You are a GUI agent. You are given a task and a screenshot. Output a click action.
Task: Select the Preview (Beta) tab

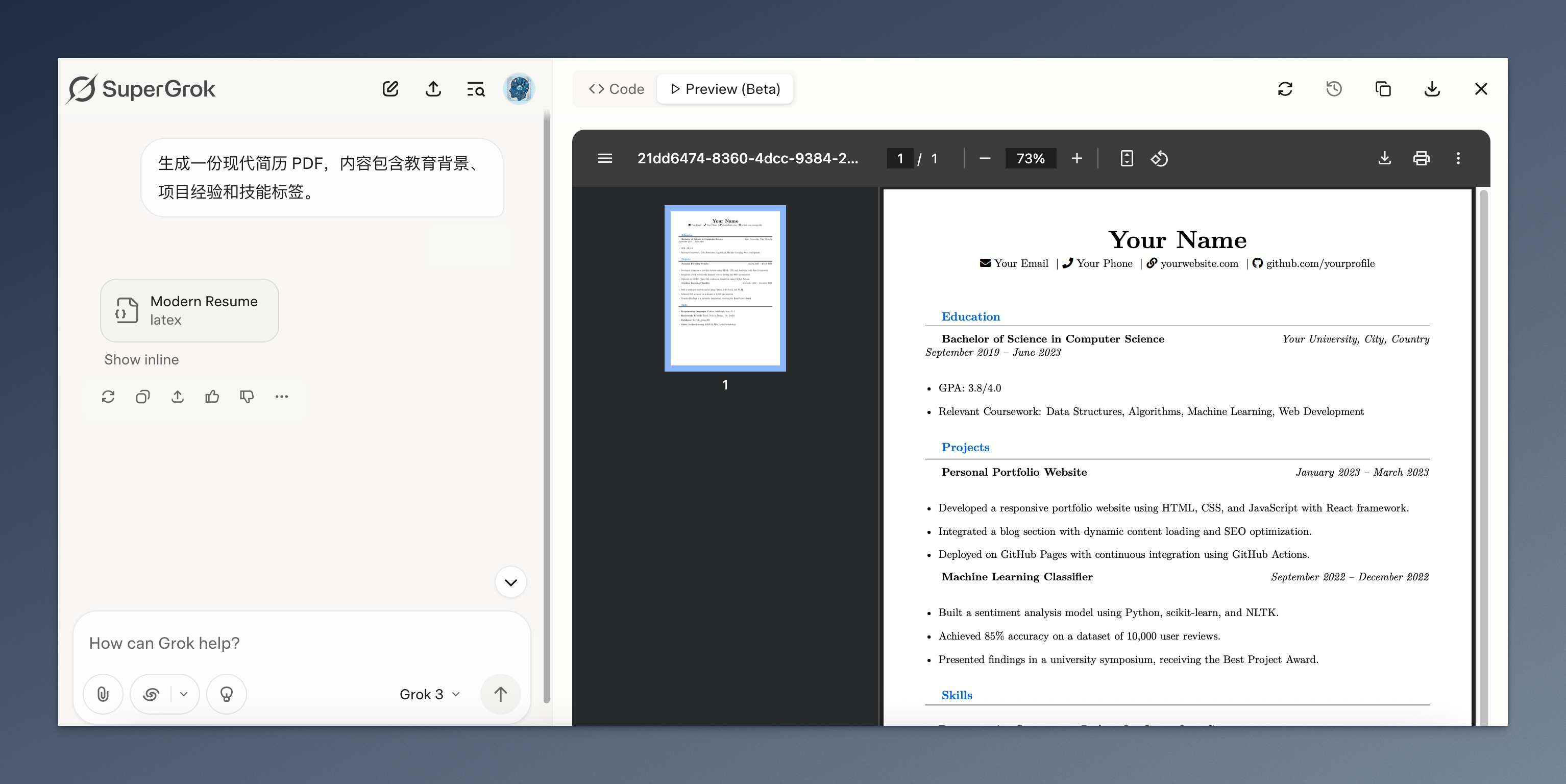tap(725, 89)
